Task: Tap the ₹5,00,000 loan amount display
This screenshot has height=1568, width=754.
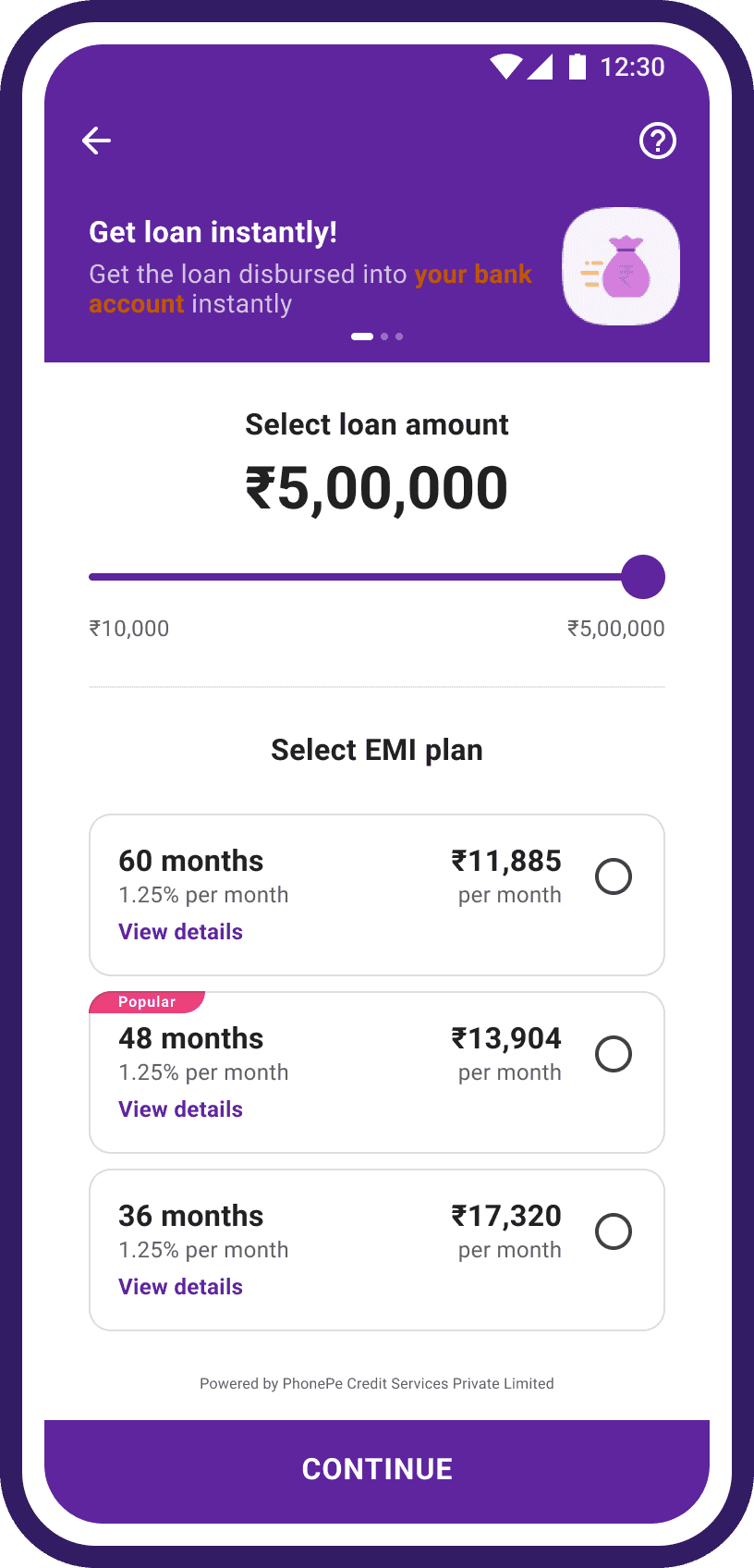Action: tap(377, 487)
